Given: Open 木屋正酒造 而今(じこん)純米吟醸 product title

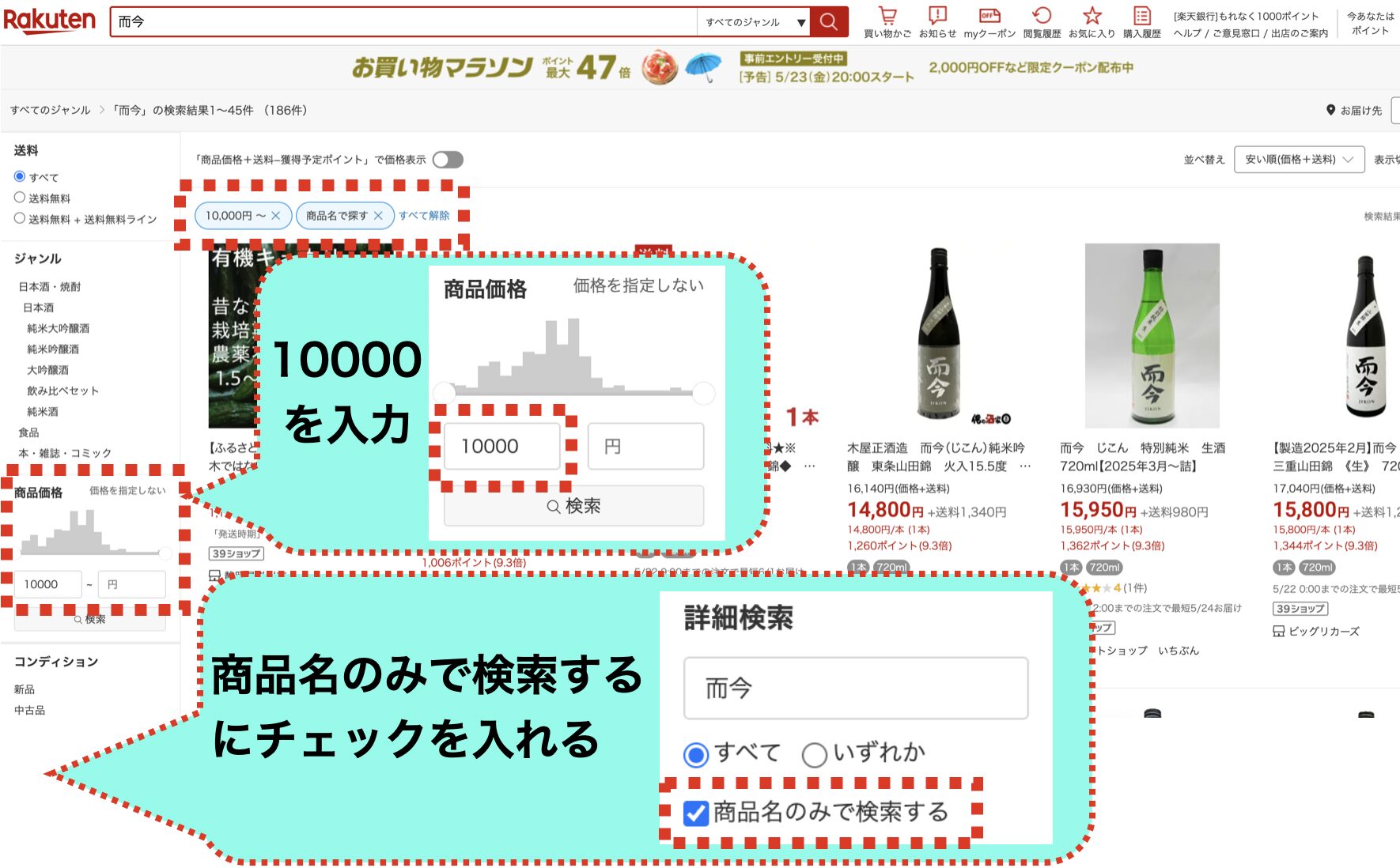Looking at the screenshot, I should coord(939,457).
